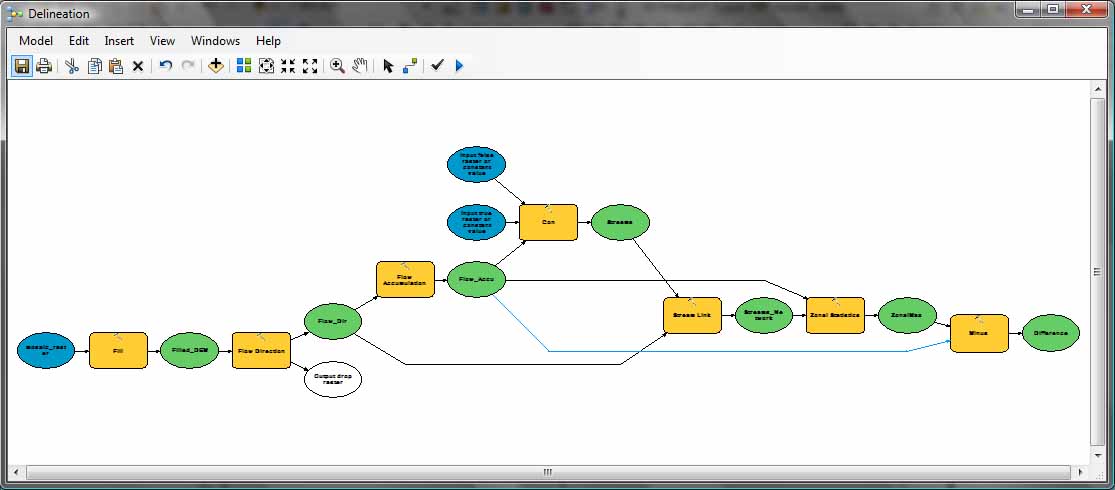Select the Flow Direction tool box
Screen dimensions: 1115x490
[x=261, y=351]
